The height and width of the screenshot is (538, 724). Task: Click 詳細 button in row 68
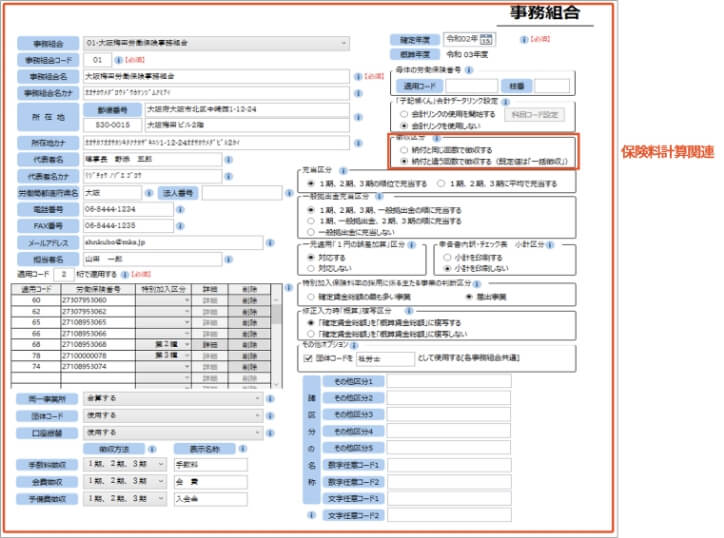click(x=210, y=345)
